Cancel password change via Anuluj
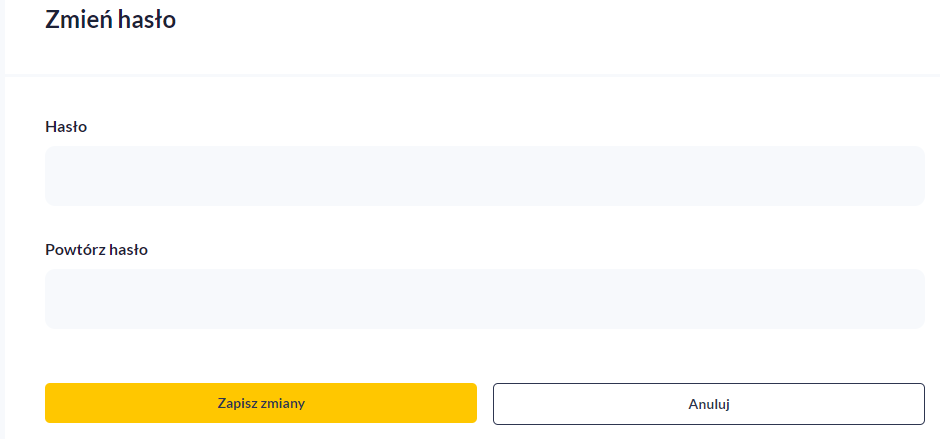The height and width of the screenshot is (439, 940). point(708,404)
